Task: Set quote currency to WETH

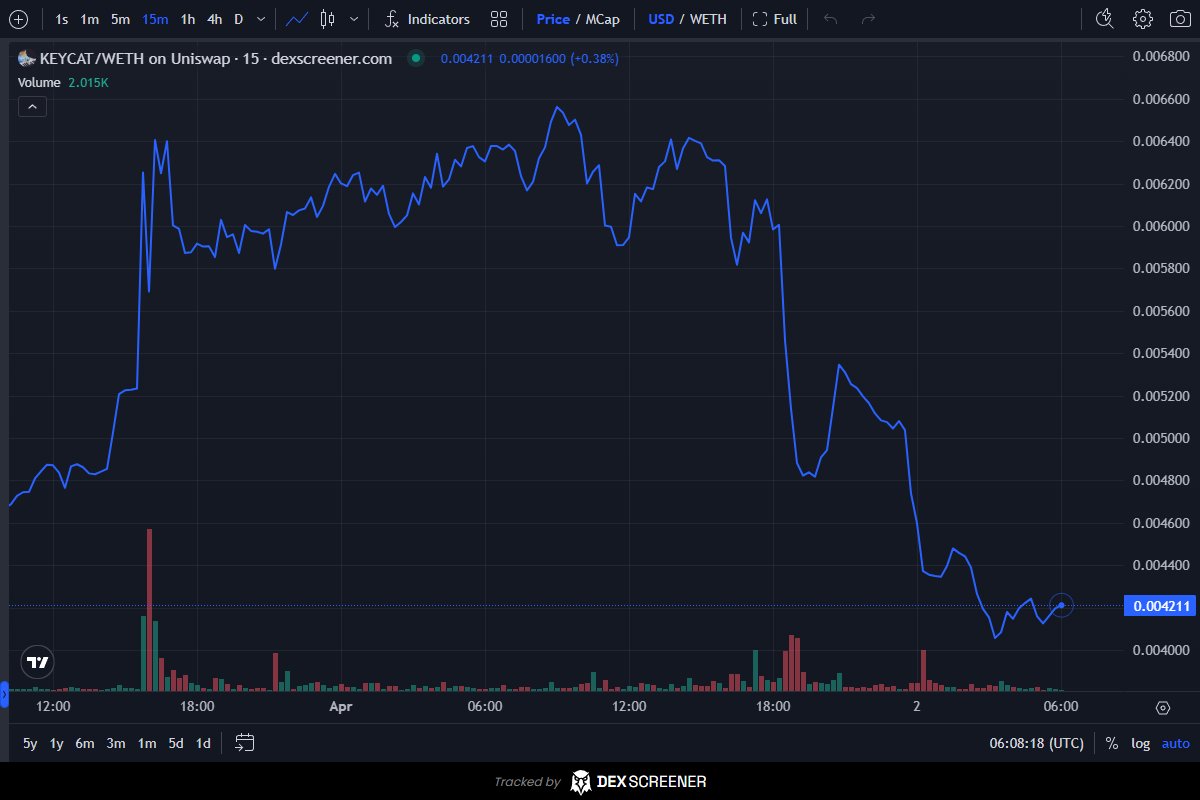Action: 708,19
